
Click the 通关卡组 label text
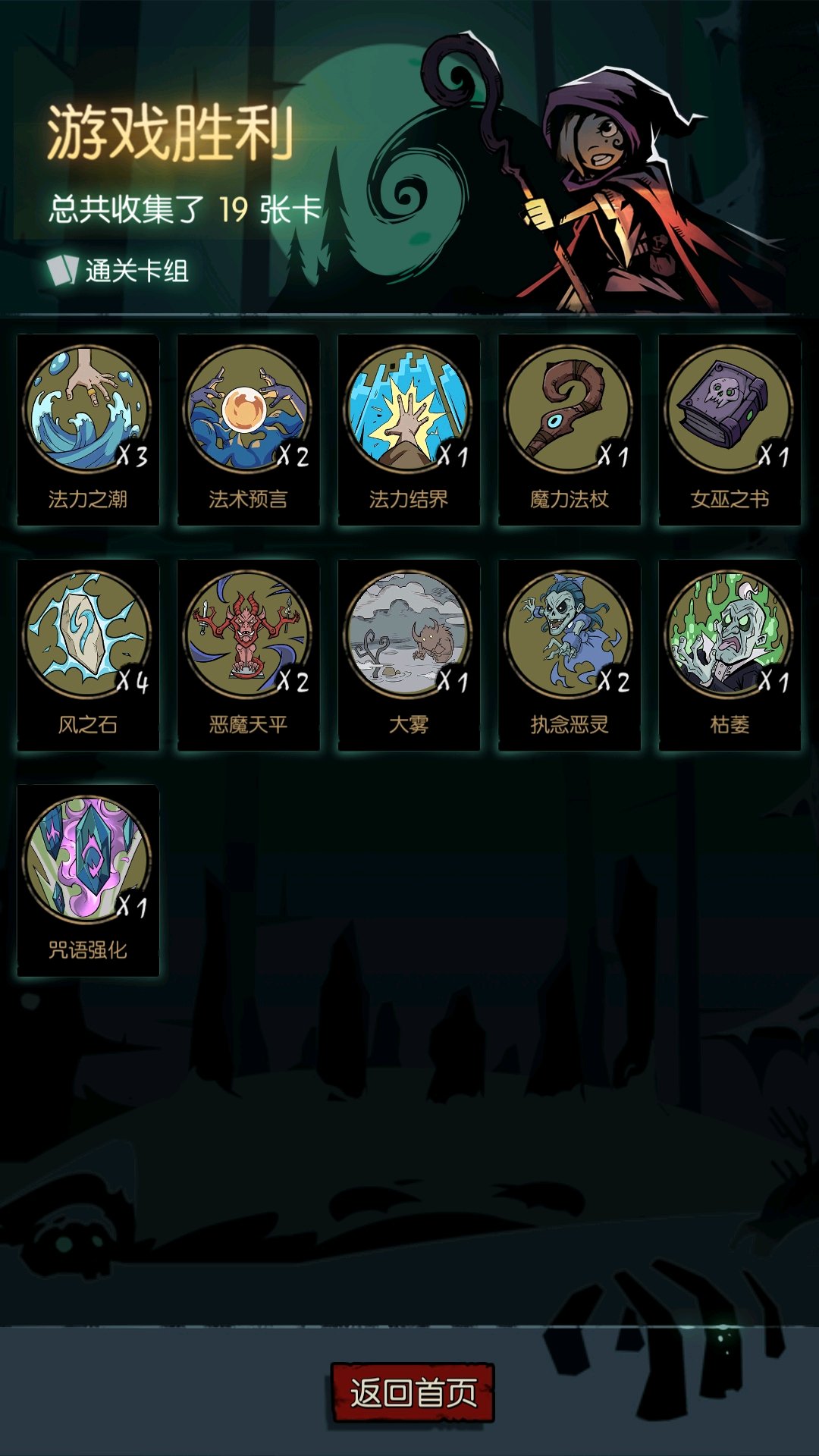click(137, 271)
